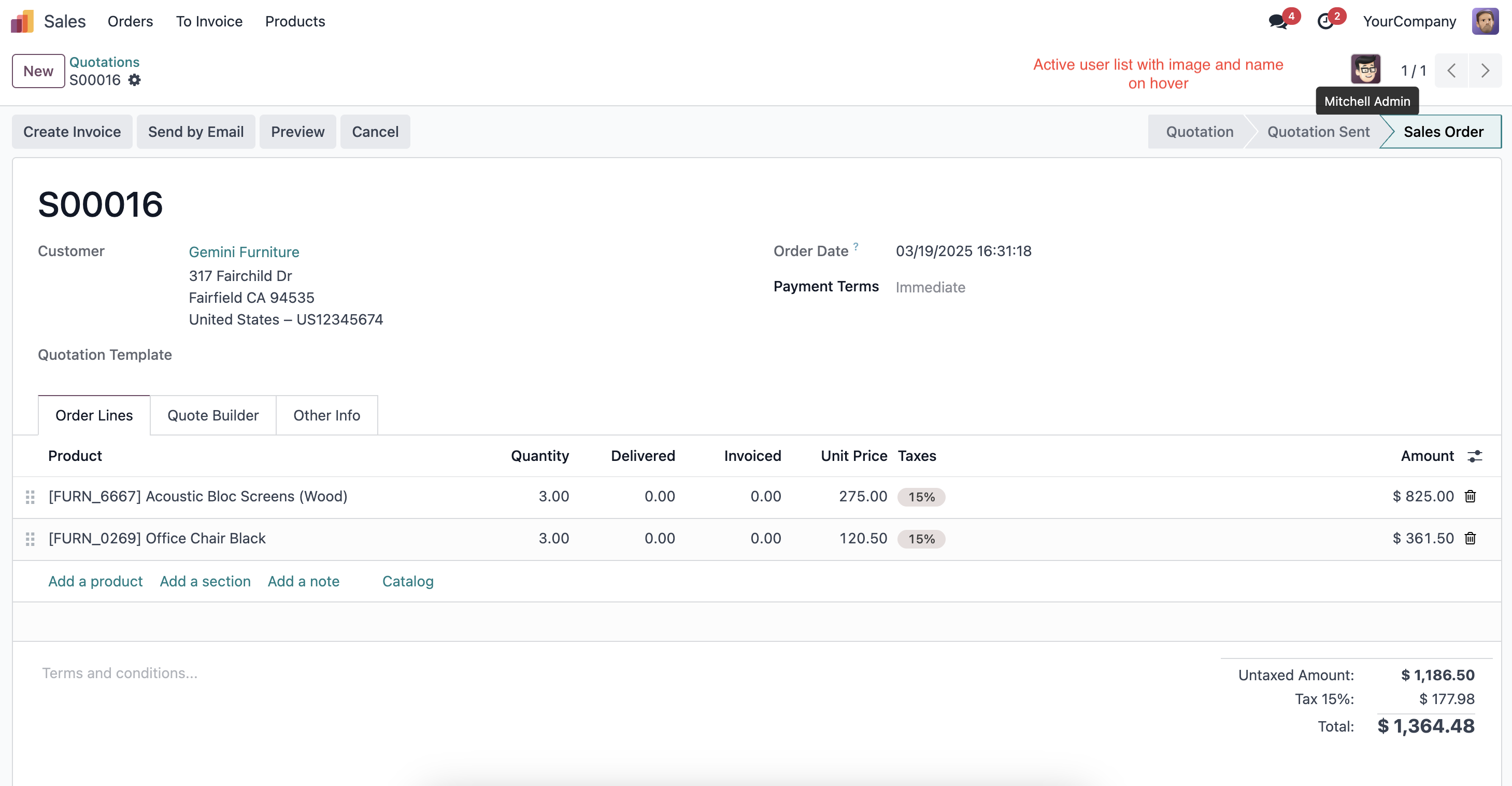This screenshot has height=786, width=1512.
Task: Click the Create Invoice button
Action: pyautogui.click(x=72, y=132)
